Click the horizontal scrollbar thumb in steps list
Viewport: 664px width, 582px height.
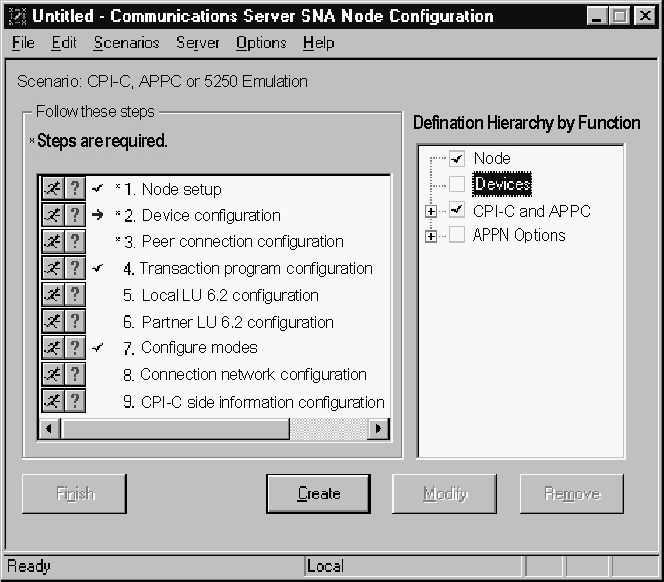[x=175, y=428]
